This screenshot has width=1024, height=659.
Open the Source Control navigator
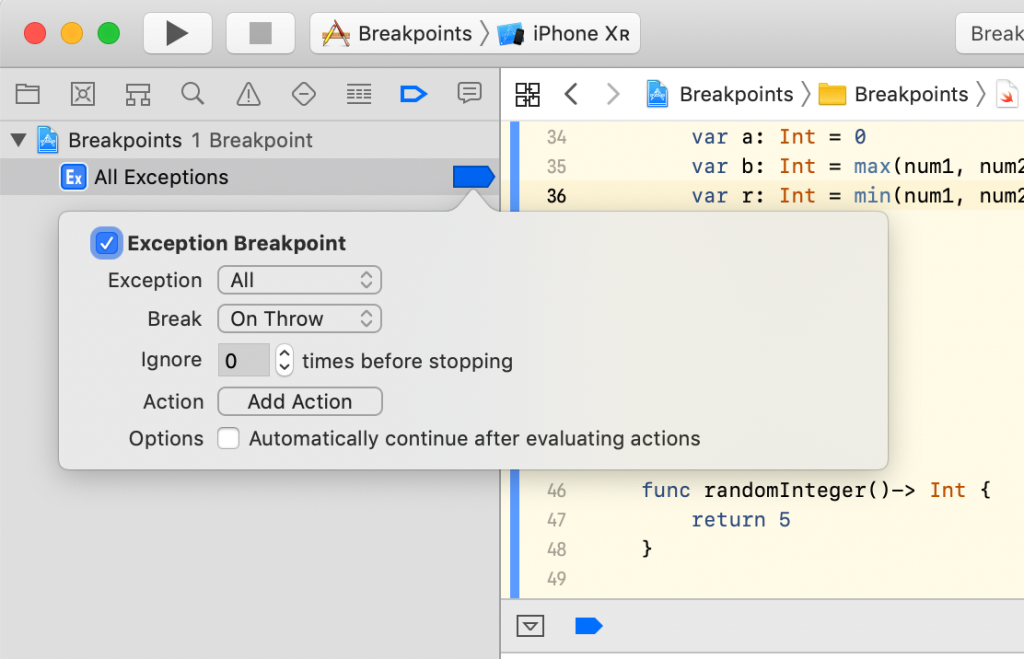pyautogui.click(x=82, y=93)
